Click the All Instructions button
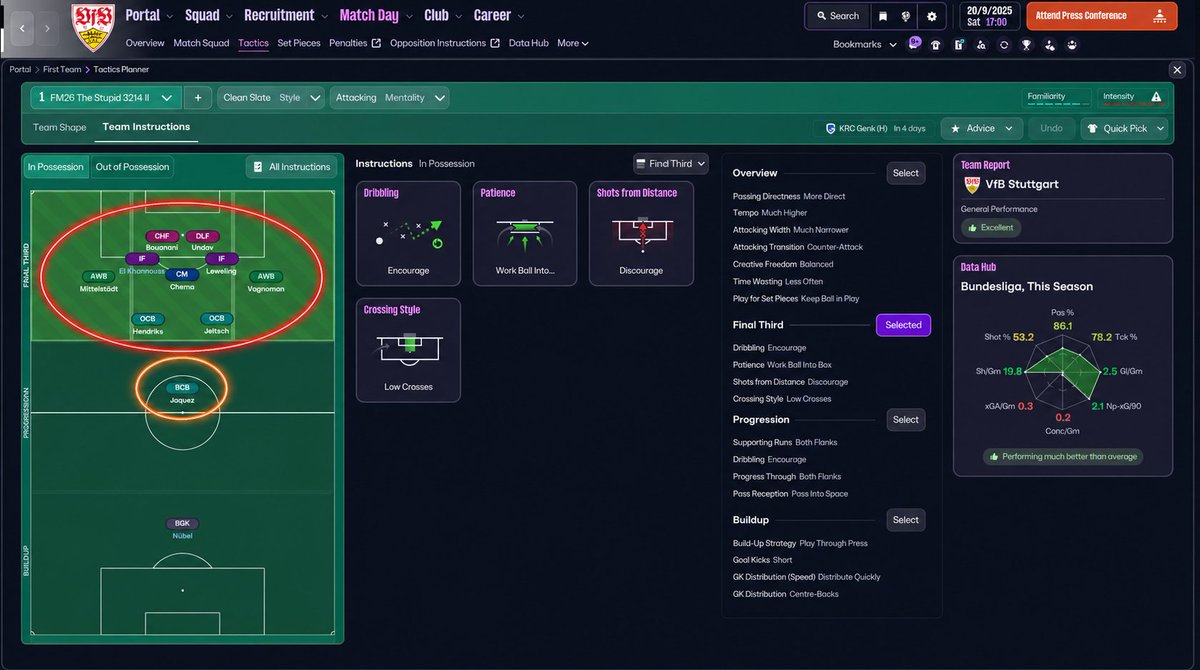This screenshot has height=670, width=1200. (291, 167)
